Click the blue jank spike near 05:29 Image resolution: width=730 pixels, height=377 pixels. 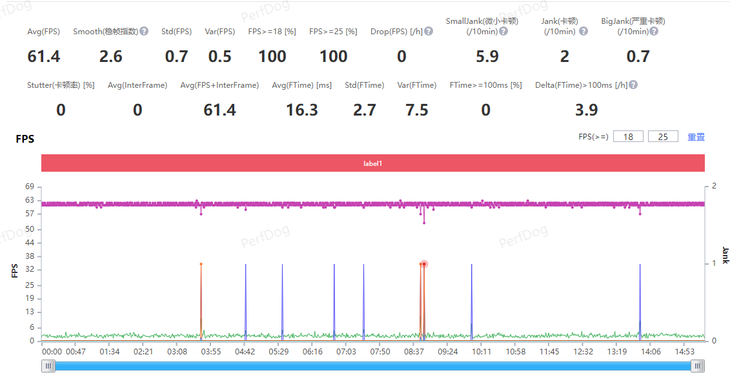(x=282, y=303)
